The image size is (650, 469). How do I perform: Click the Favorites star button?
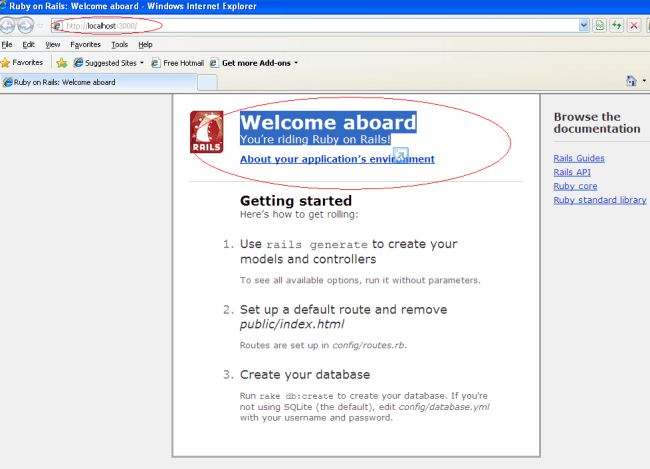tap(22, 63)
